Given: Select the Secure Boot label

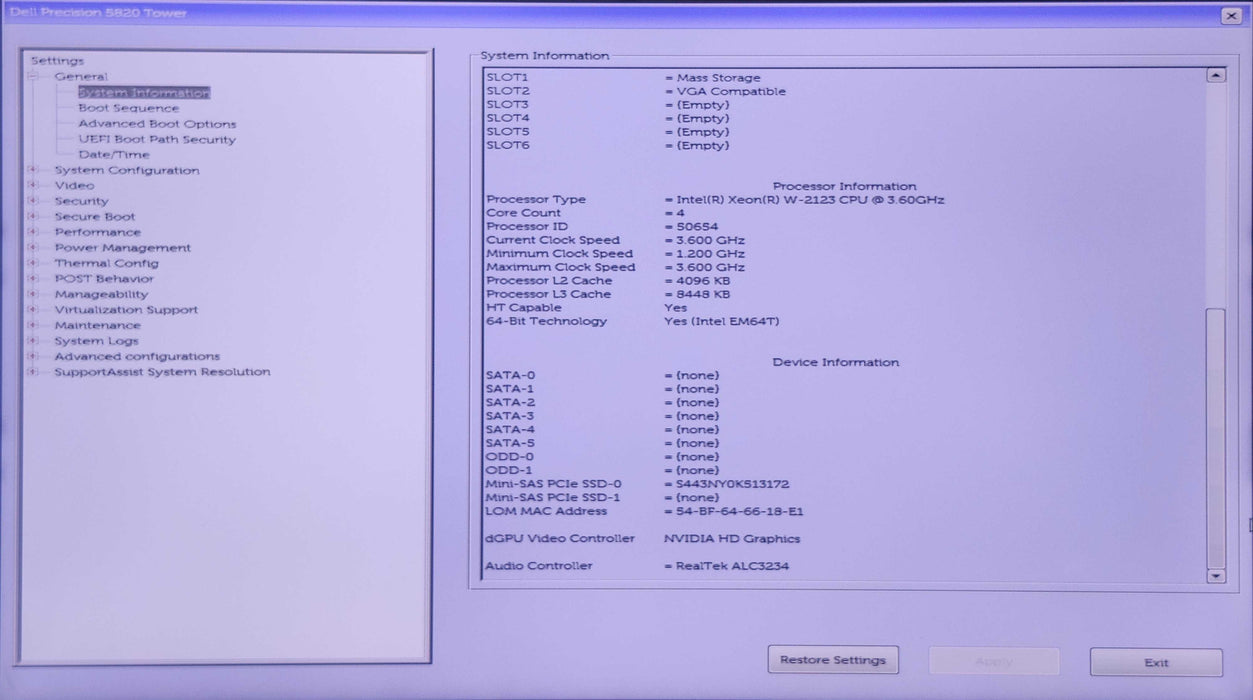Looking at the screenshot, I should (x=95, y=216).
